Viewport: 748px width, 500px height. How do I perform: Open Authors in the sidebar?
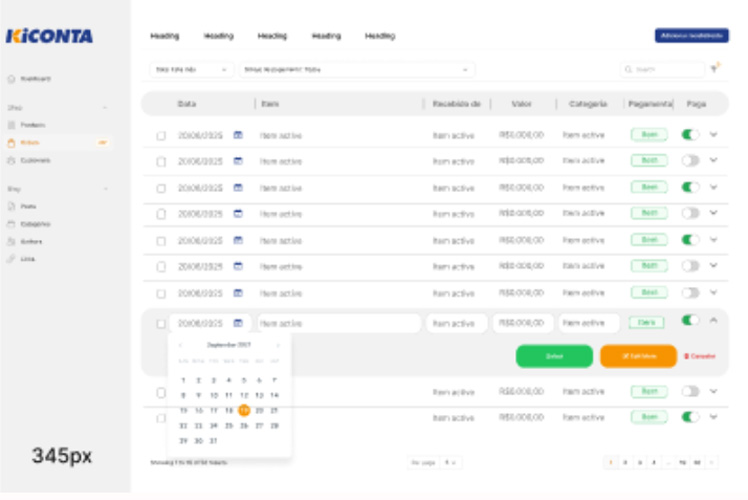(31, 241)
